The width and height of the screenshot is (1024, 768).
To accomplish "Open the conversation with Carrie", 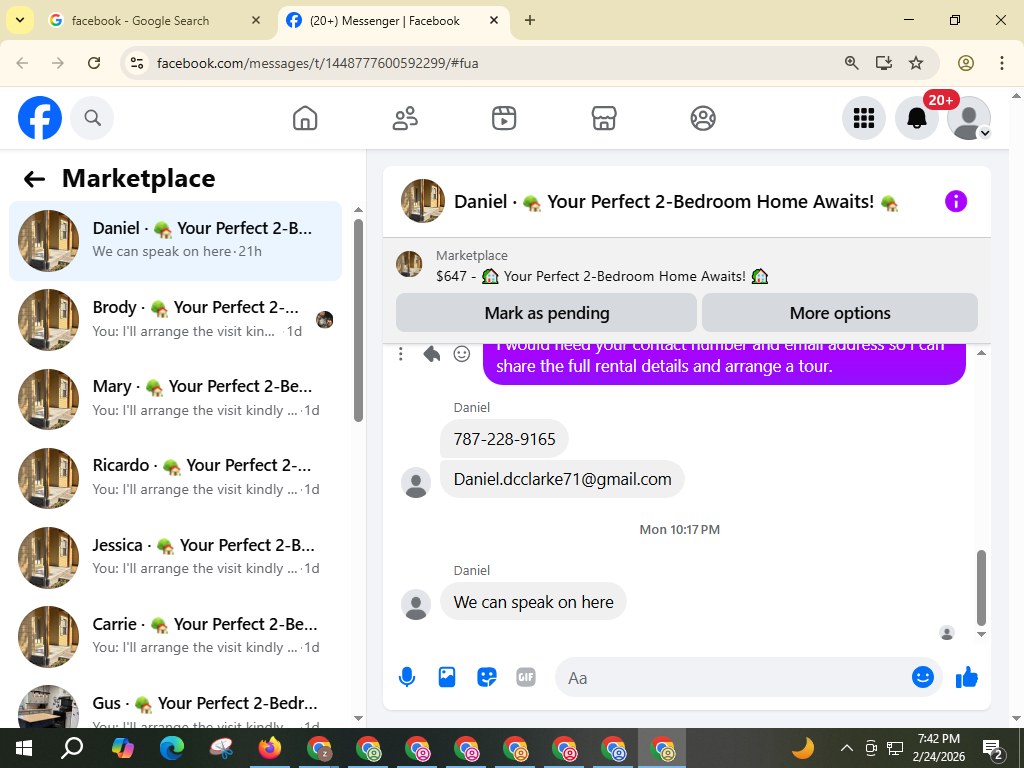I will 175,636.
